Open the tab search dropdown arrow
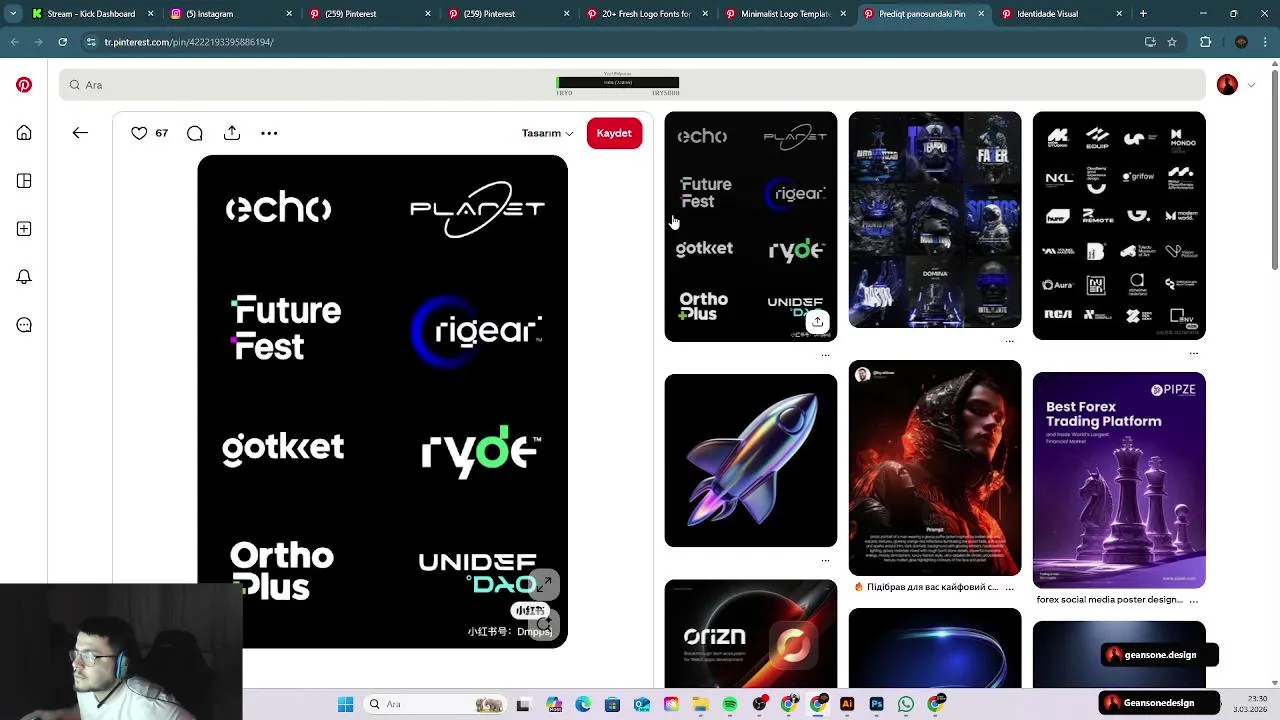This screenshot has width=1280, height=720. click(x=12, y=14)
